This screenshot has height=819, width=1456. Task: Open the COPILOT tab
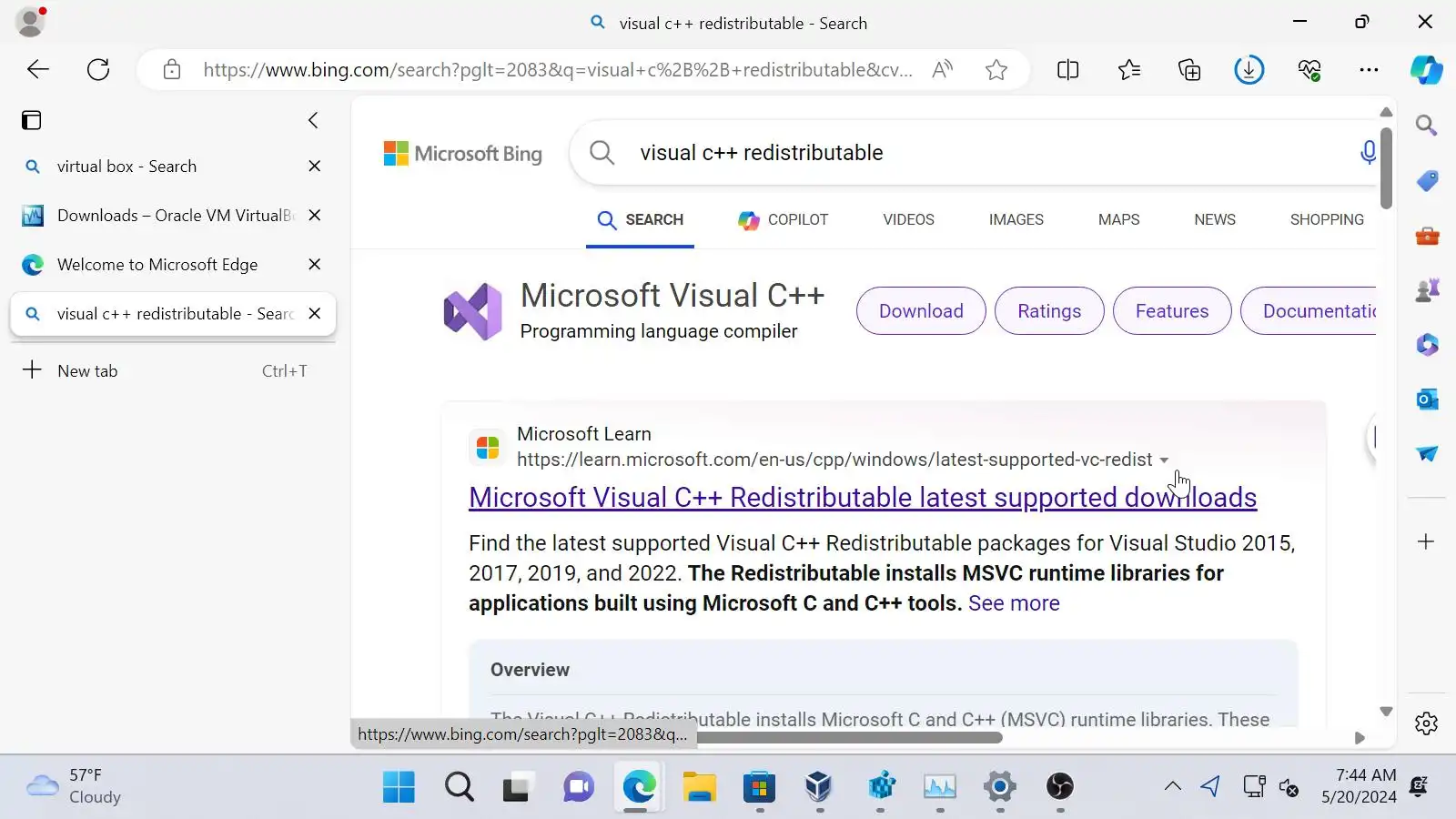pyautogui.click(x=784, y=219)
